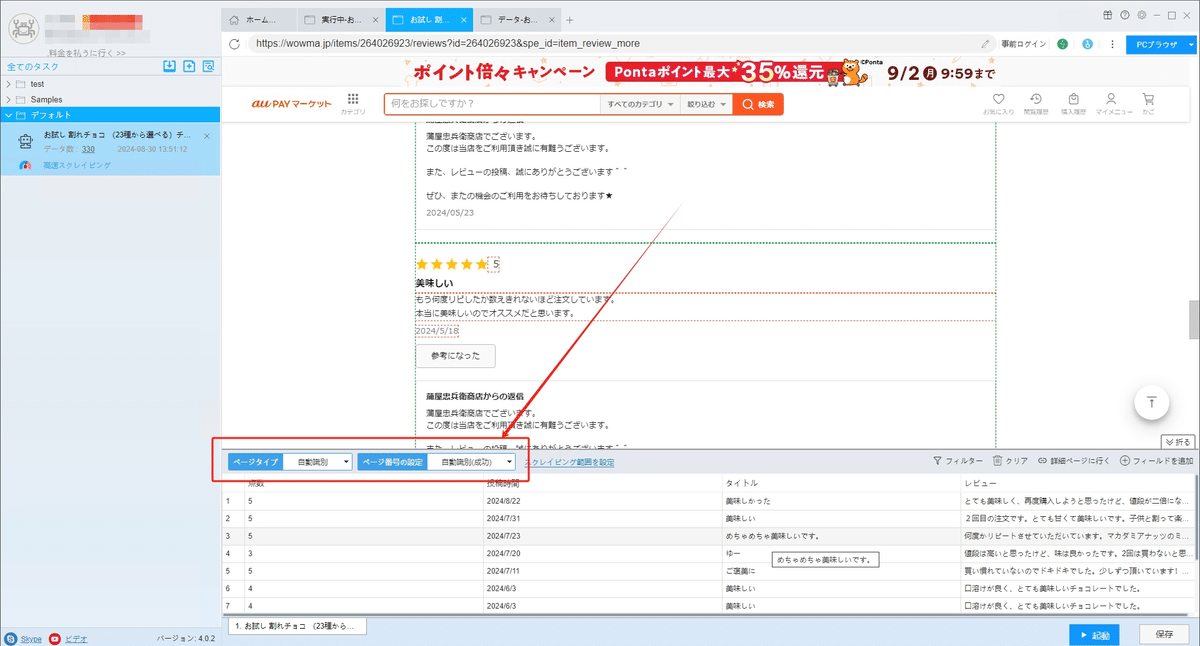Collapse the デフォルト folder
Image resolution: width=1200 pixels, height=646 pixels.
9,115
